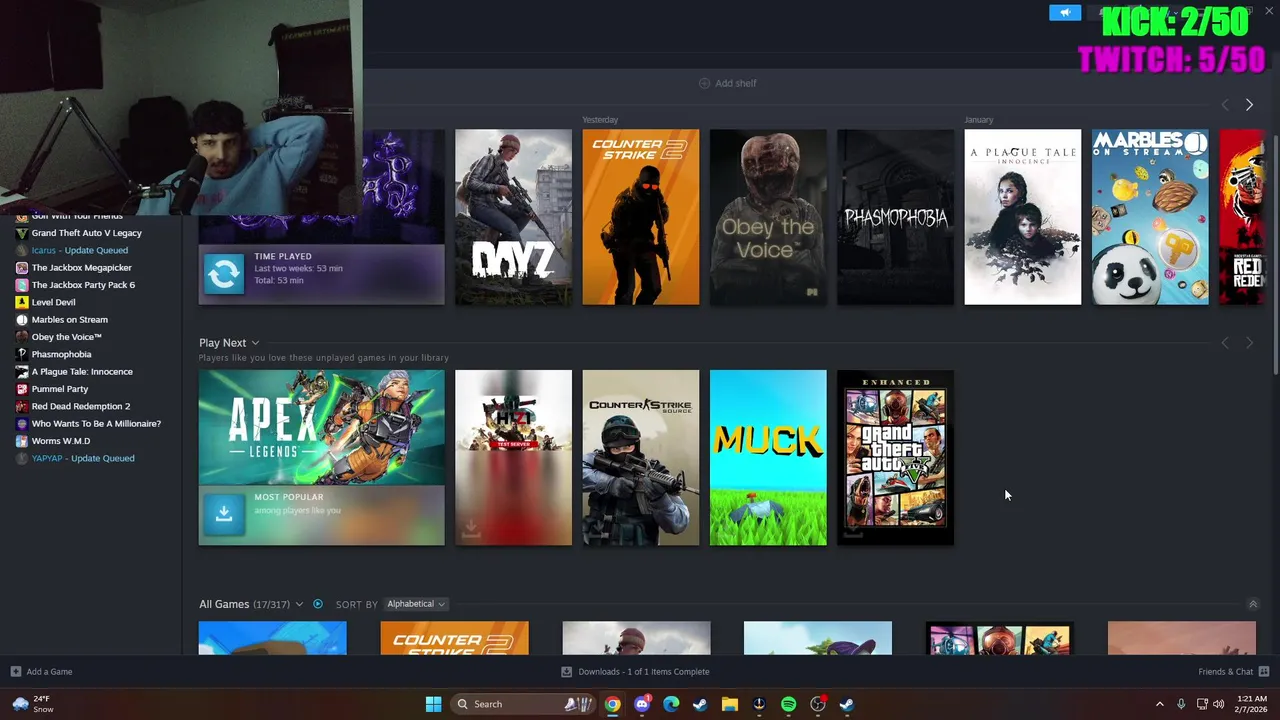Open the weather widget showing 24°F Snow
1280x720 pixels.
tap(33, 704)
